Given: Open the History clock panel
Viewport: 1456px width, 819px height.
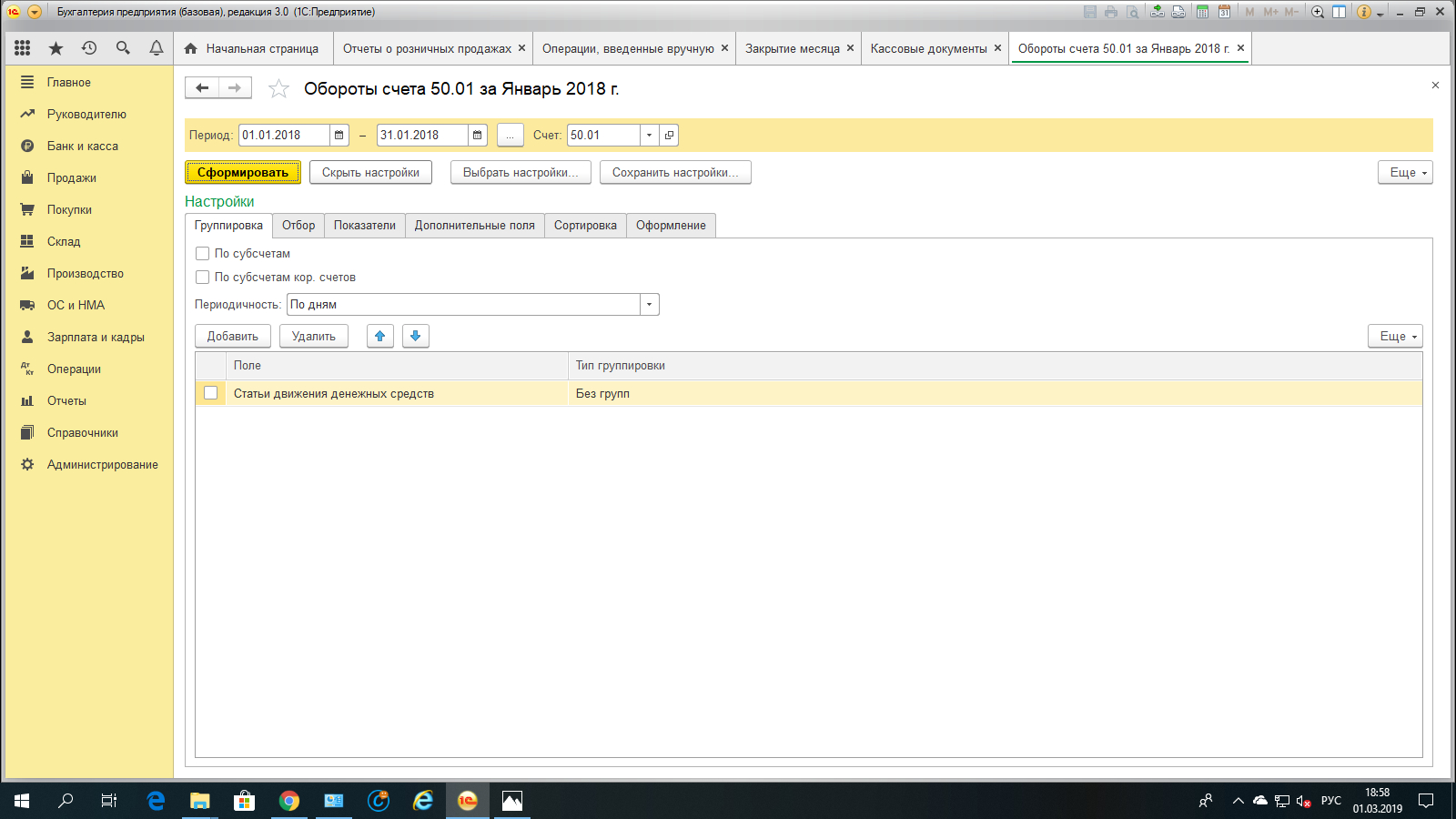Looking at the screenshot, I should (x=89, y=48).
